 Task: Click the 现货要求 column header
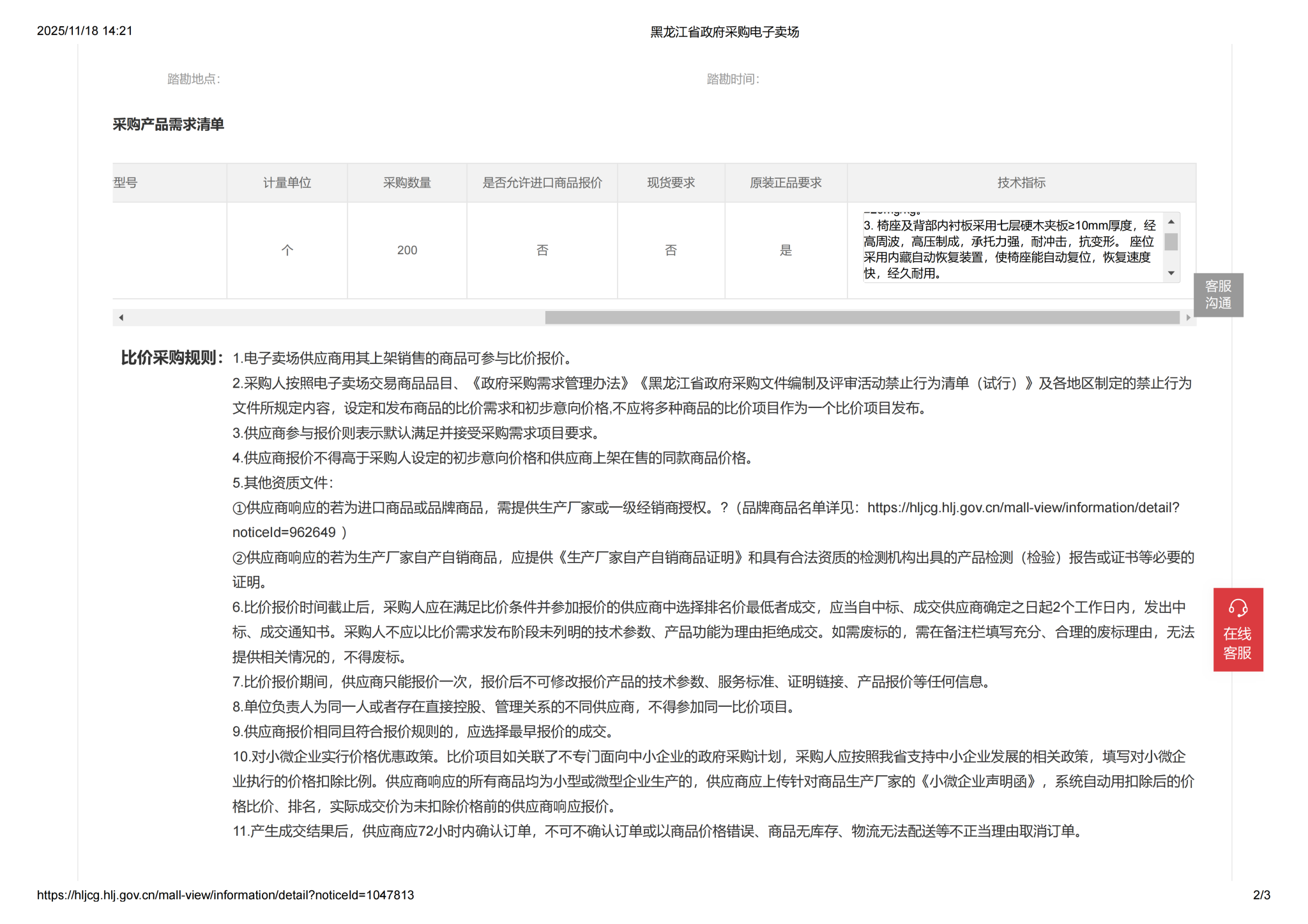(x=671, y=183)
